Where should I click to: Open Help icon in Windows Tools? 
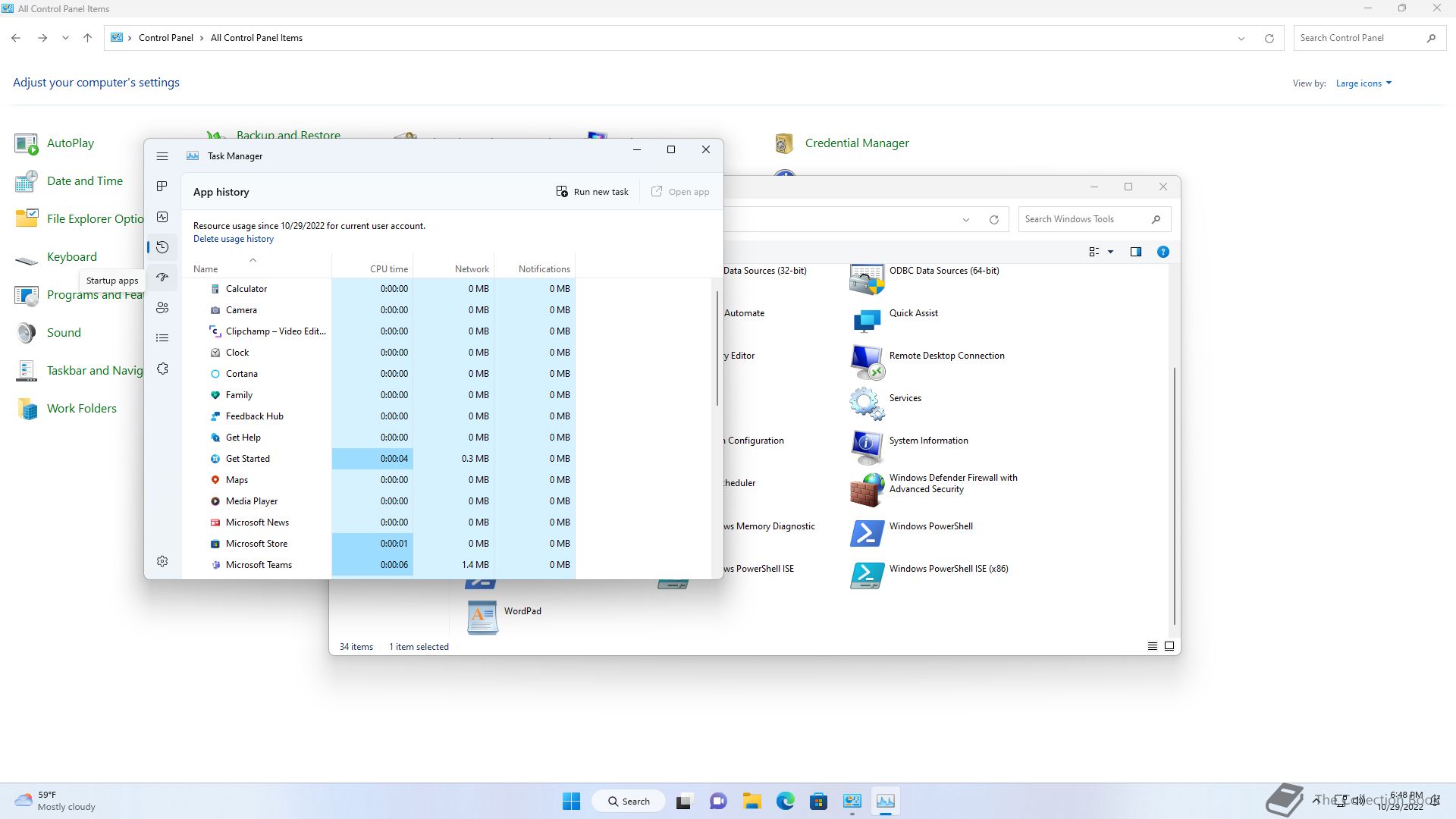(x=1163, y=252)
